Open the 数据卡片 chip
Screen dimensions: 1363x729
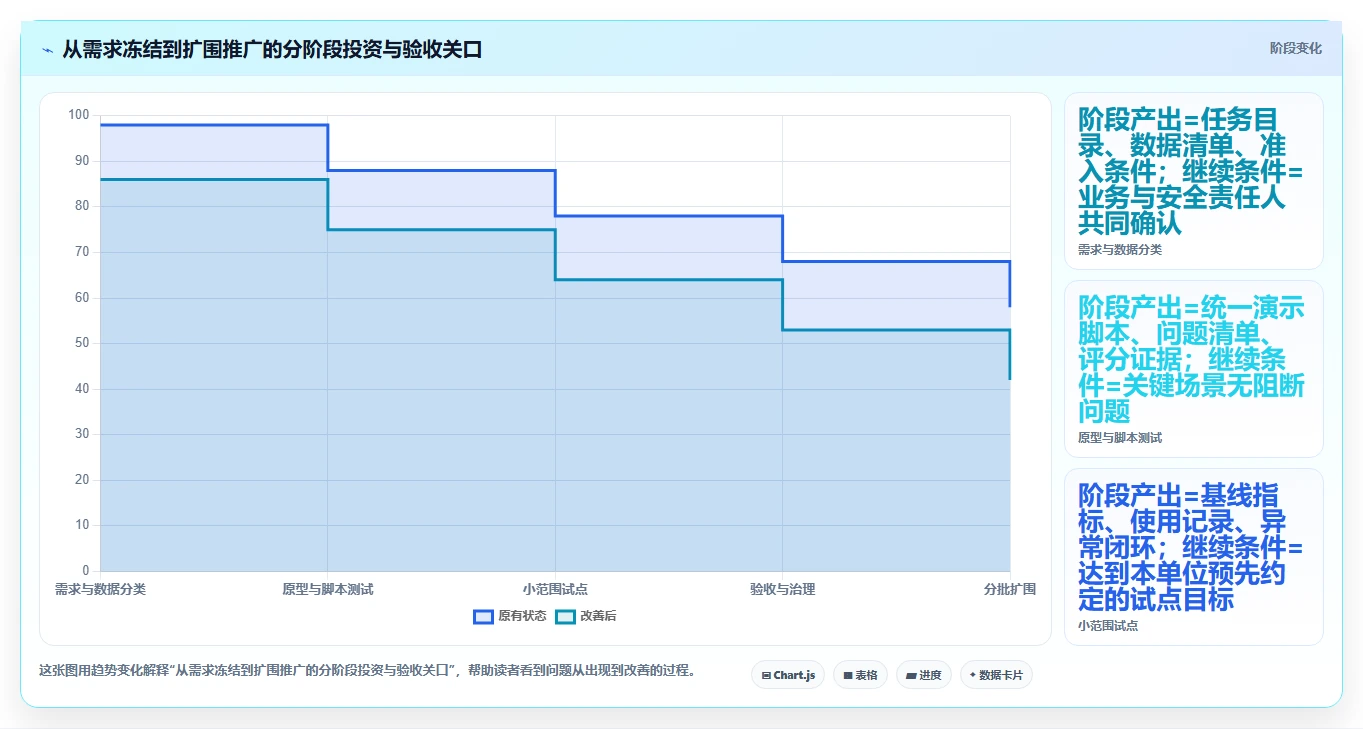(x=996, y=675)
